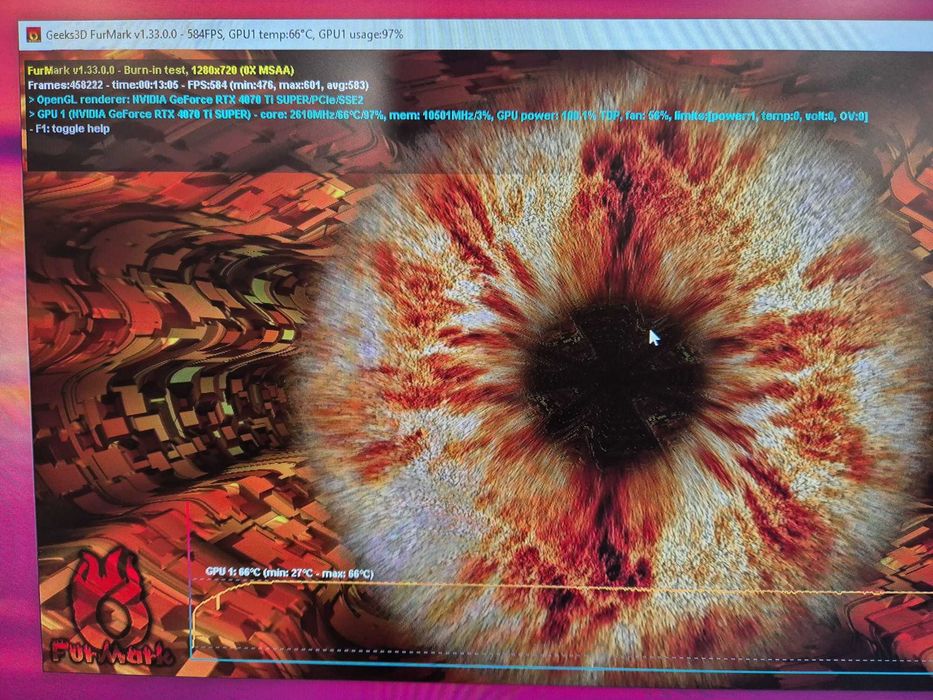Click the 'FurMark v1.33.0.0 - Burn-in test' line
The width and height of the screenshot is (933, 700).
tap(161, 70)
